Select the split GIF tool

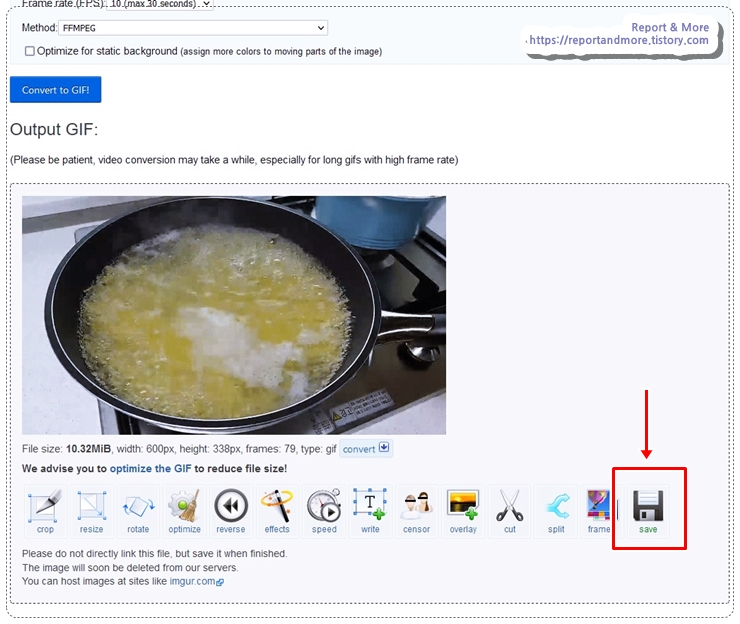556,511
